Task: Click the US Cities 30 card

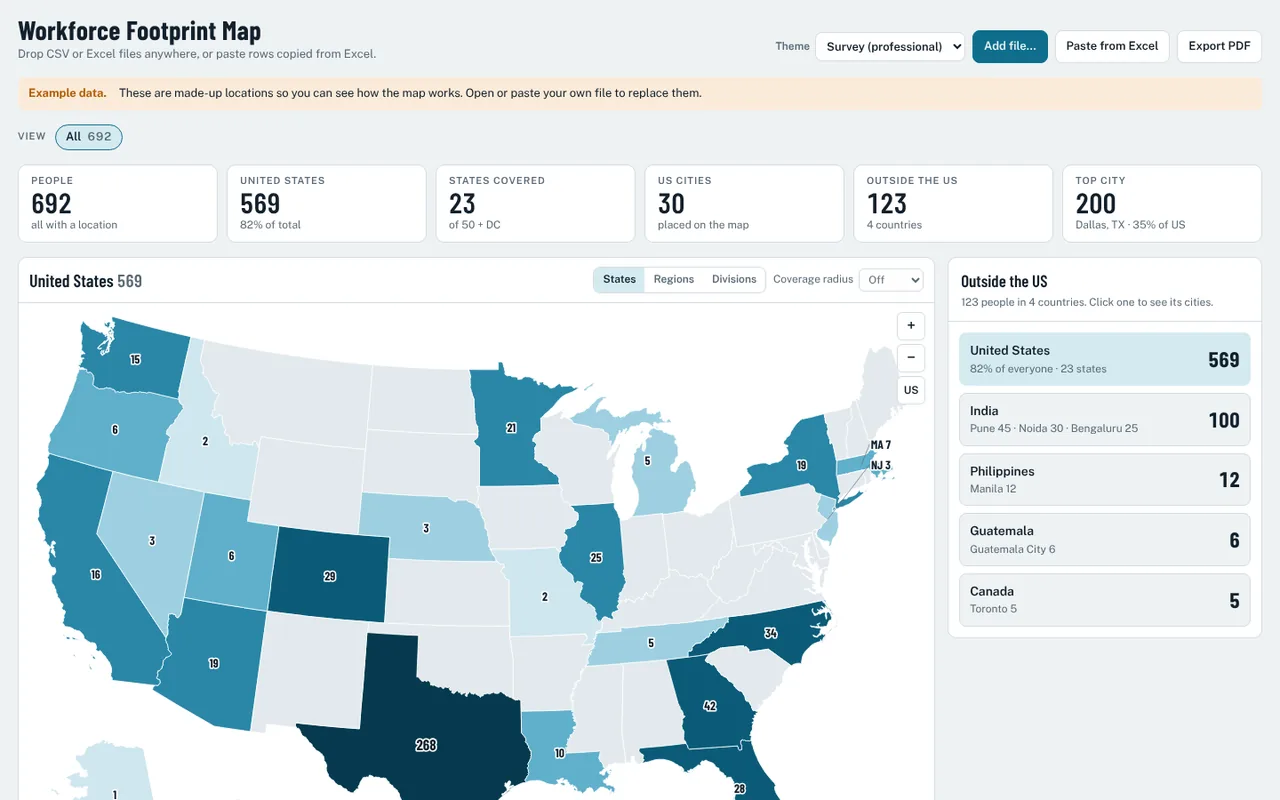Action: 744,203
